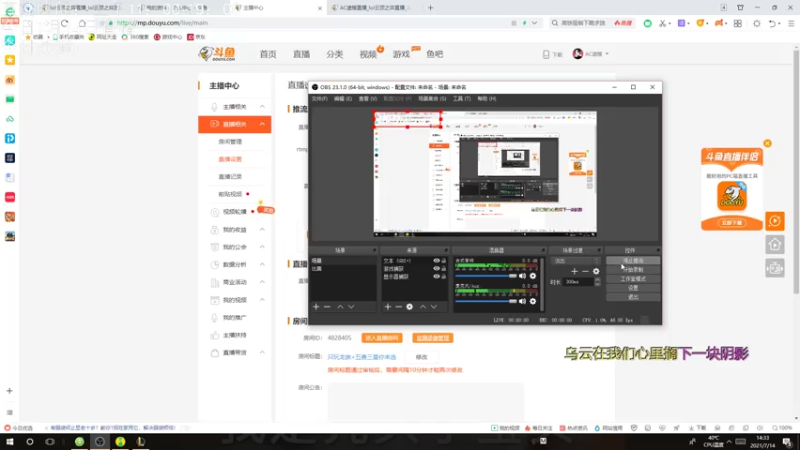
Task: Click the browser refresh icon
Action: point(64,23)
